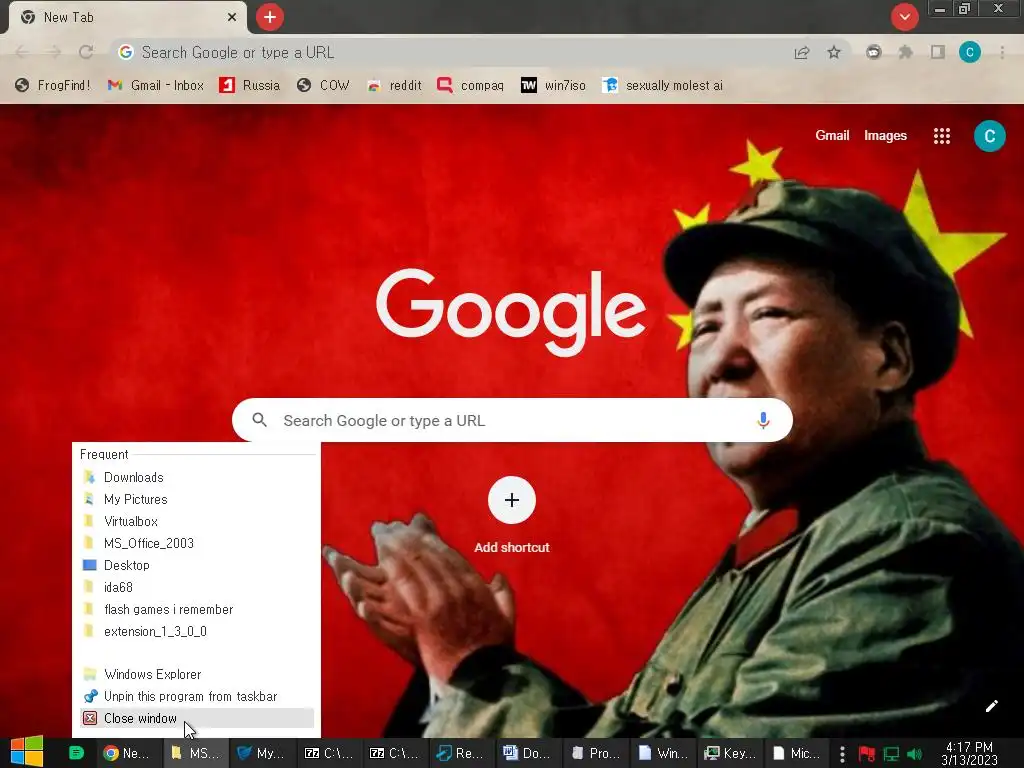Open the Google apps grid icon
This screenshot has height=768, width=1024.
(942, 136)
